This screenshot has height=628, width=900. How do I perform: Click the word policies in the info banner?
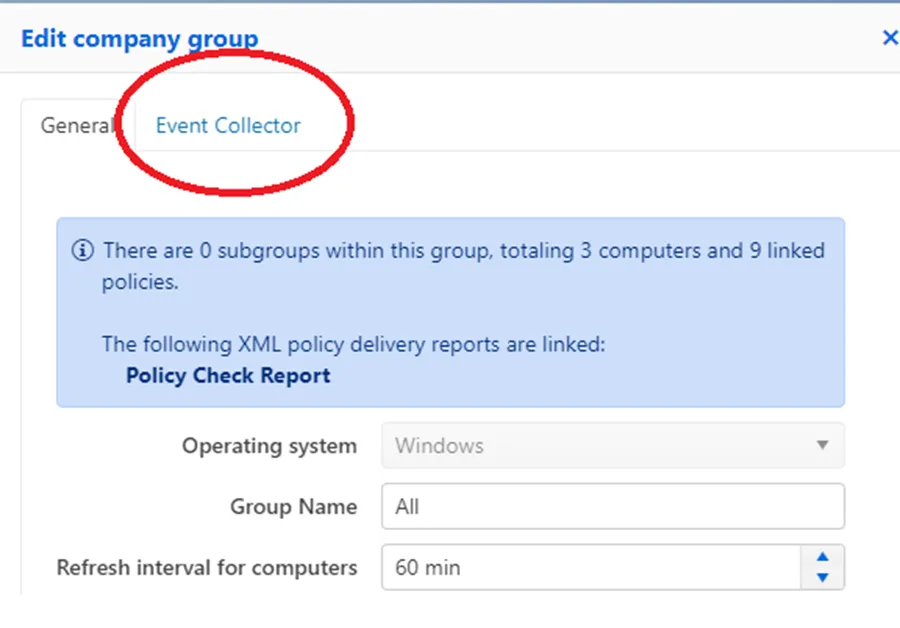click(x=140, y=282)
